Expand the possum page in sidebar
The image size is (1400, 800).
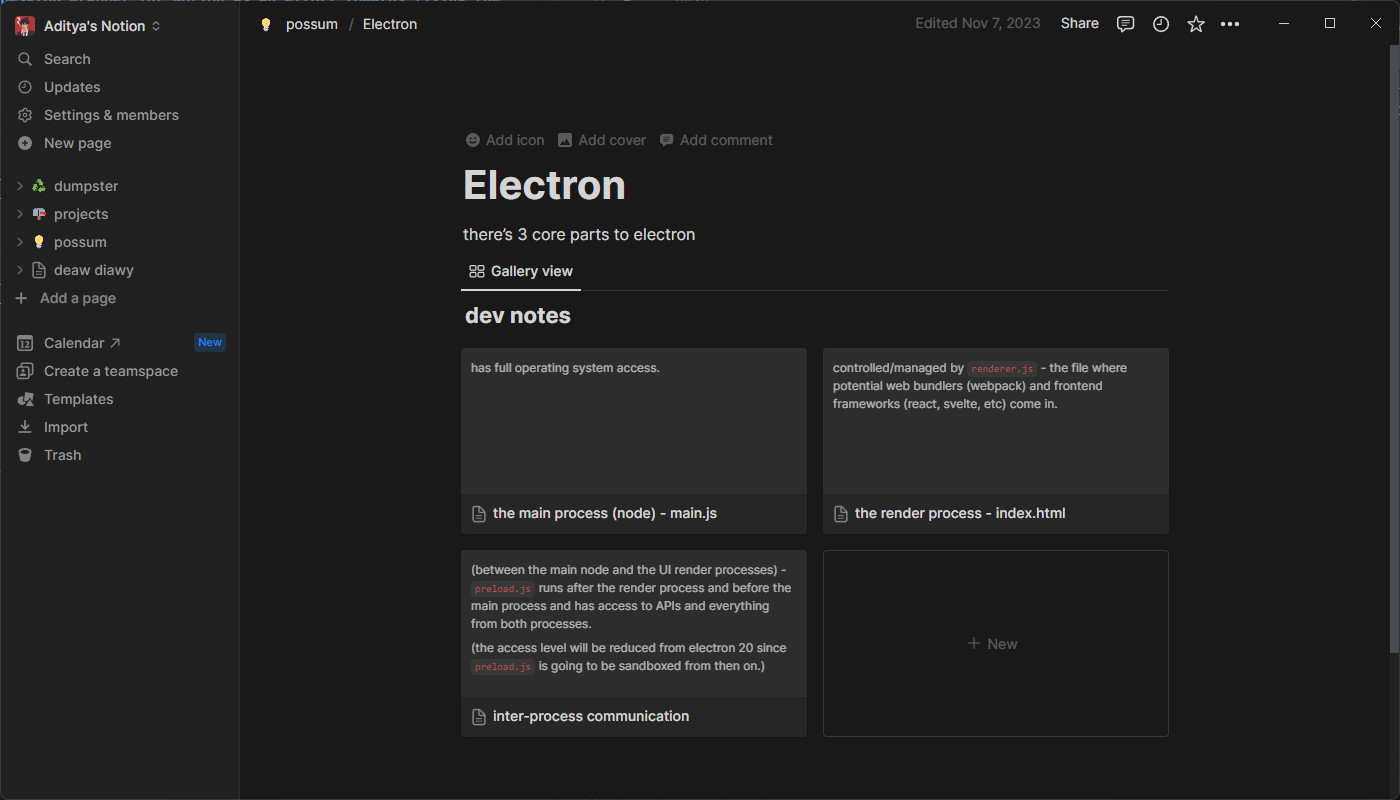click(x=20, y=242)
